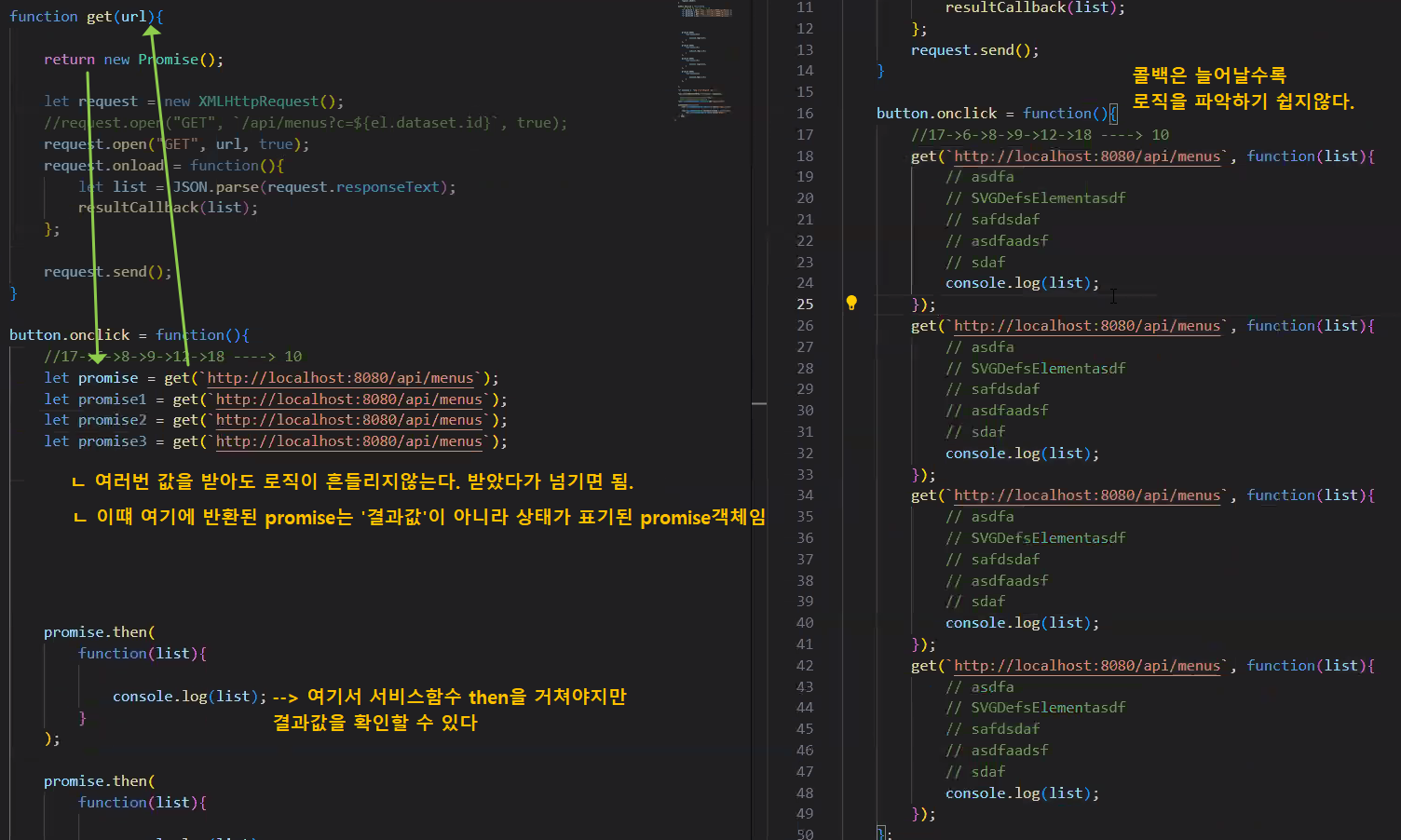
Task: Click 'let promise3' variable declaration
Action: click(95, 441)
